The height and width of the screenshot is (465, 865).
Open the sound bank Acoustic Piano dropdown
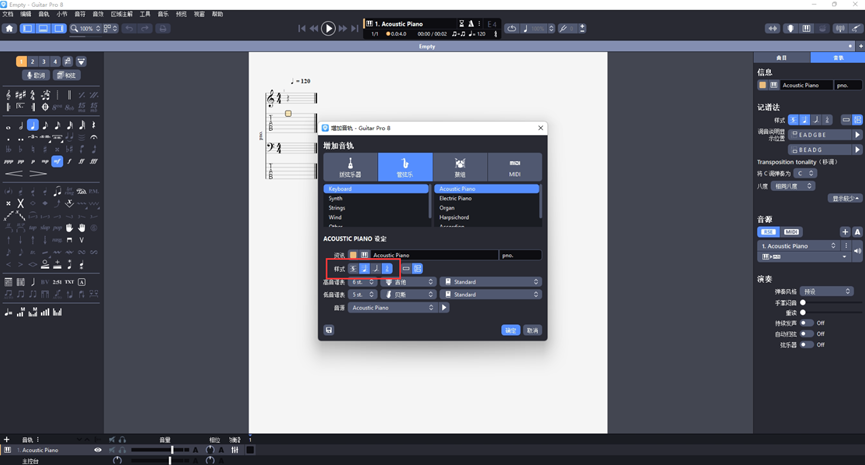coord(393,308)
